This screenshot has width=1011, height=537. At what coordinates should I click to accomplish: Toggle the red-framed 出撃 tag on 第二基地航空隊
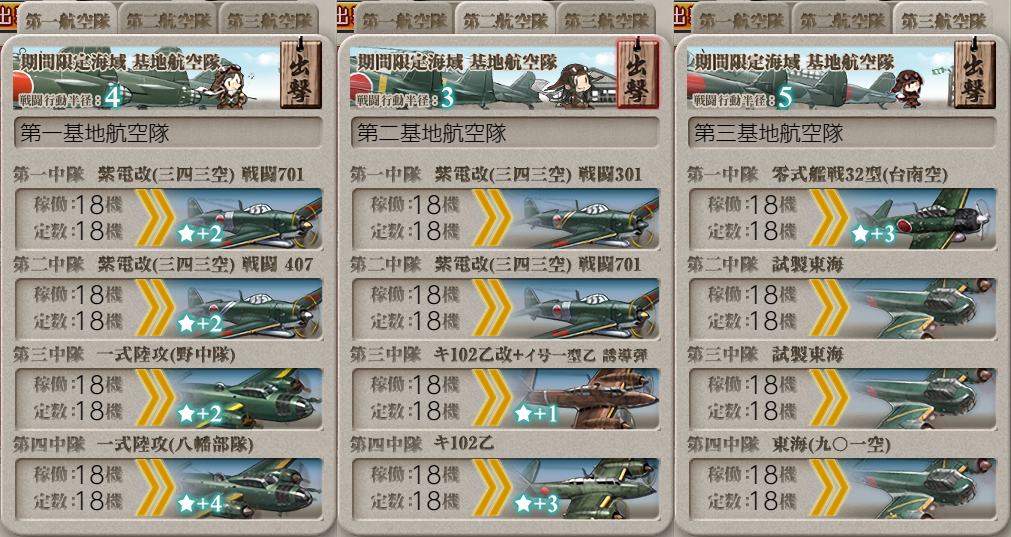(637, 73)
